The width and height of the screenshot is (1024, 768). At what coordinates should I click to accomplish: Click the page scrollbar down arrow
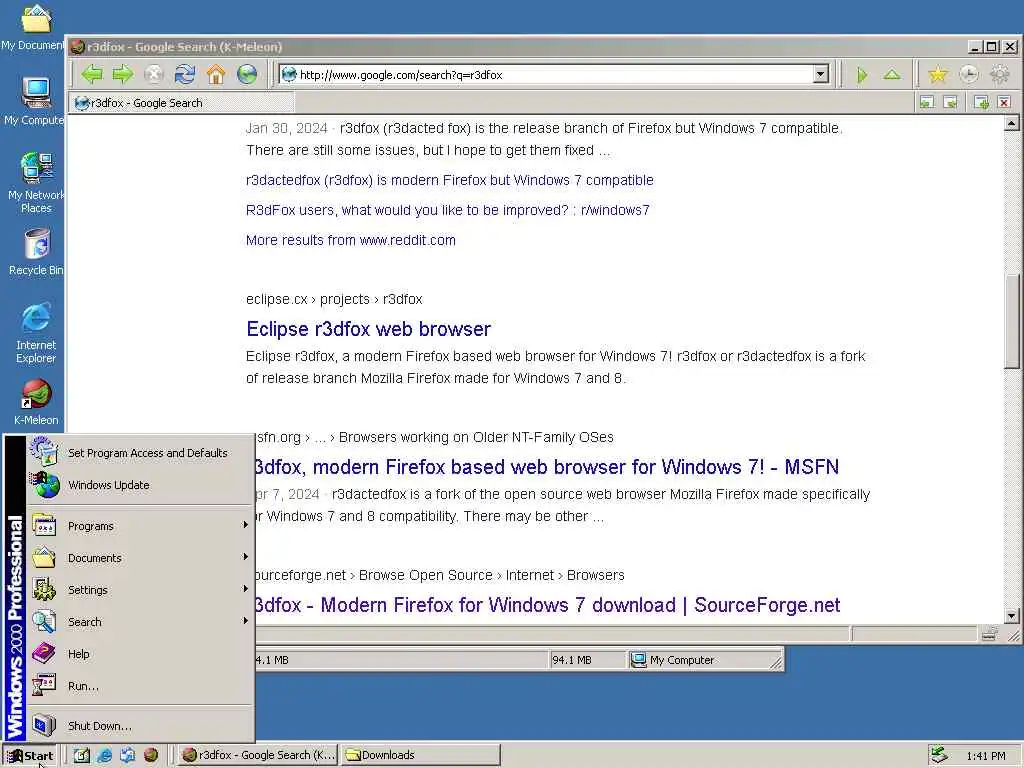coord(1012,616)
